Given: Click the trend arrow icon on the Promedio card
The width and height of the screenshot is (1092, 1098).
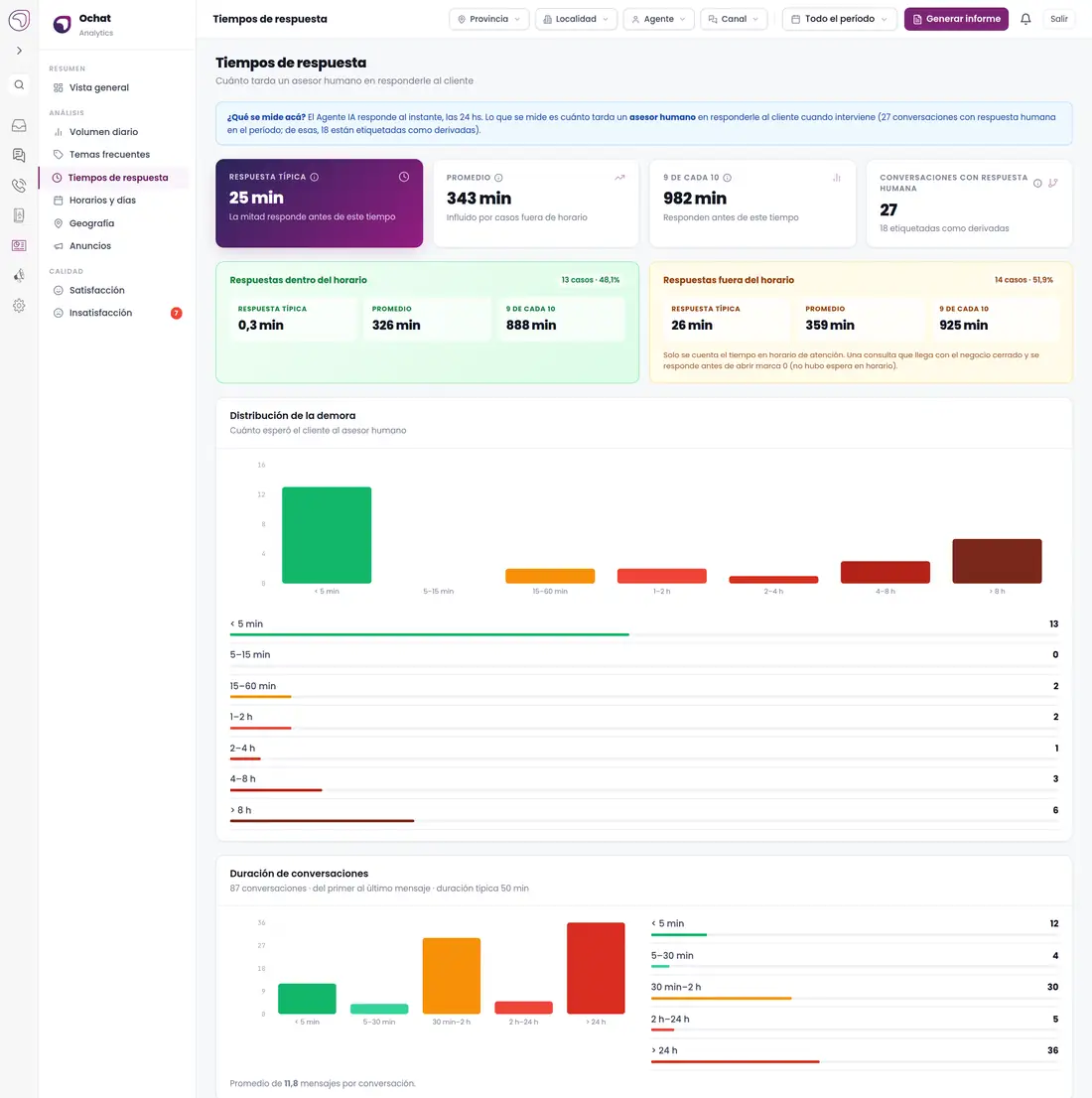Looking at the screenshot, I should pyautogui.click(x=619, y=178).
